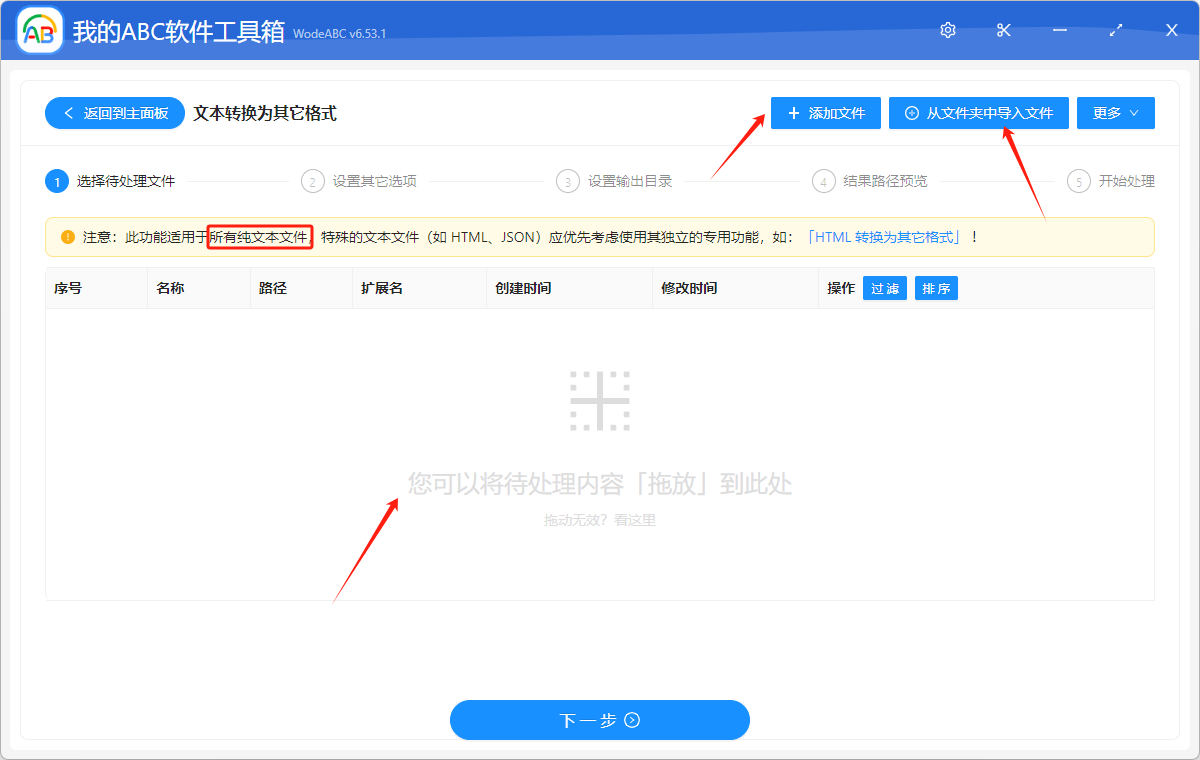This screenshot has width=1200, height=760.
Task: Click the 拖动无效？看这里 help link
Action: pyautogui.click(x=599, y=519)
